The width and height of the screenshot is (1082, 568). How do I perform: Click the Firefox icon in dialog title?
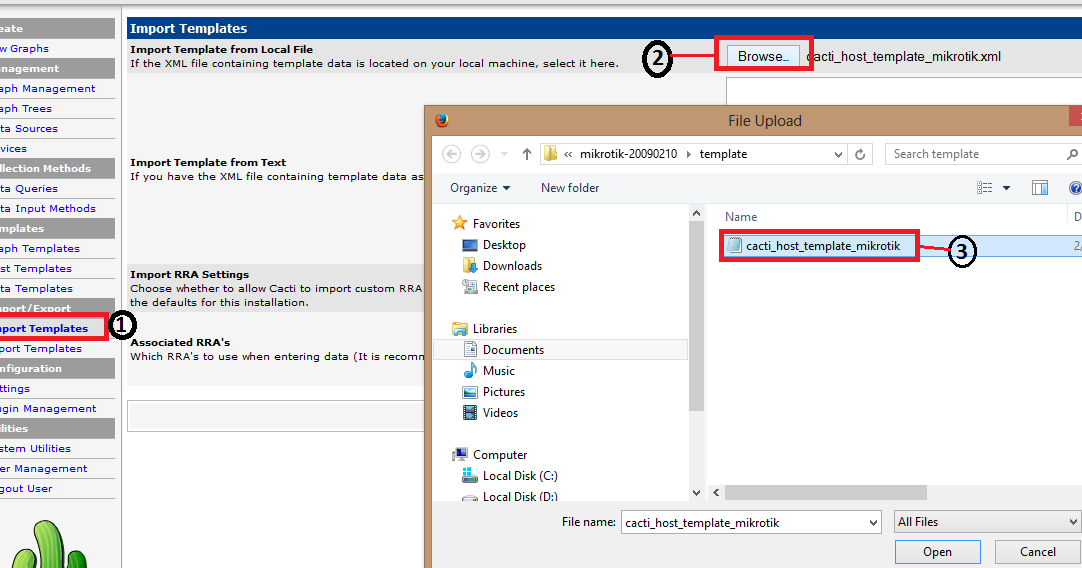(x=442, y=120)
